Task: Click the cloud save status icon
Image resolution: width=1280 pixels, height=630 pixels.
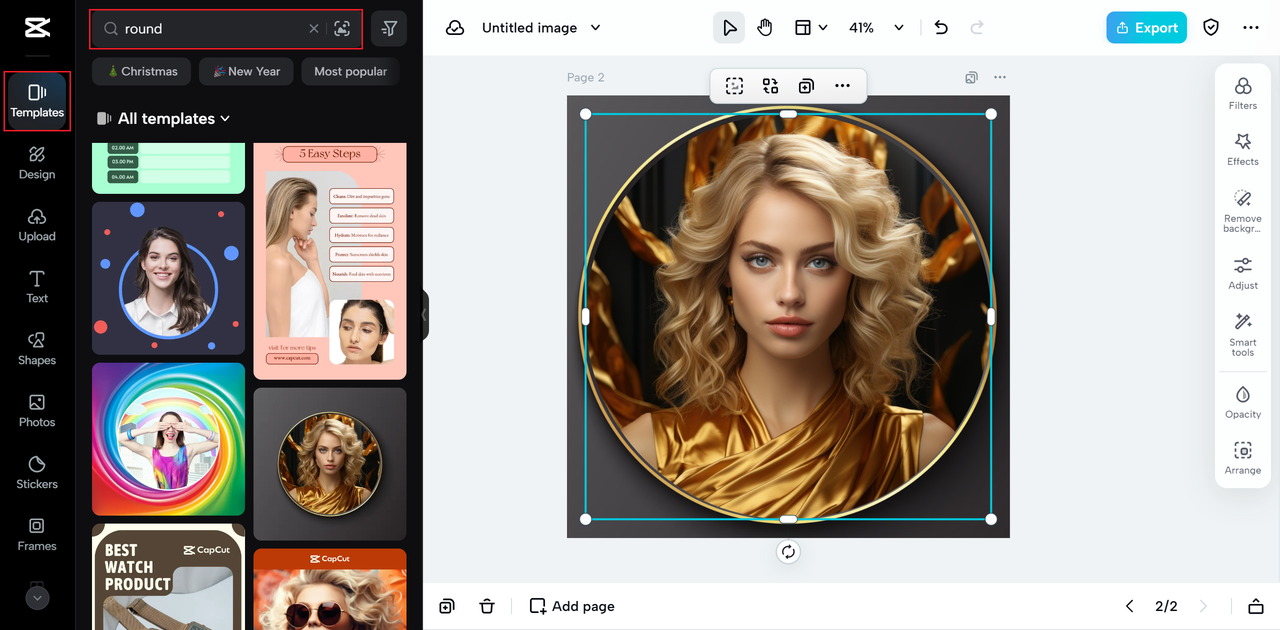Action: pyautogui.click(x=455, y=28)
